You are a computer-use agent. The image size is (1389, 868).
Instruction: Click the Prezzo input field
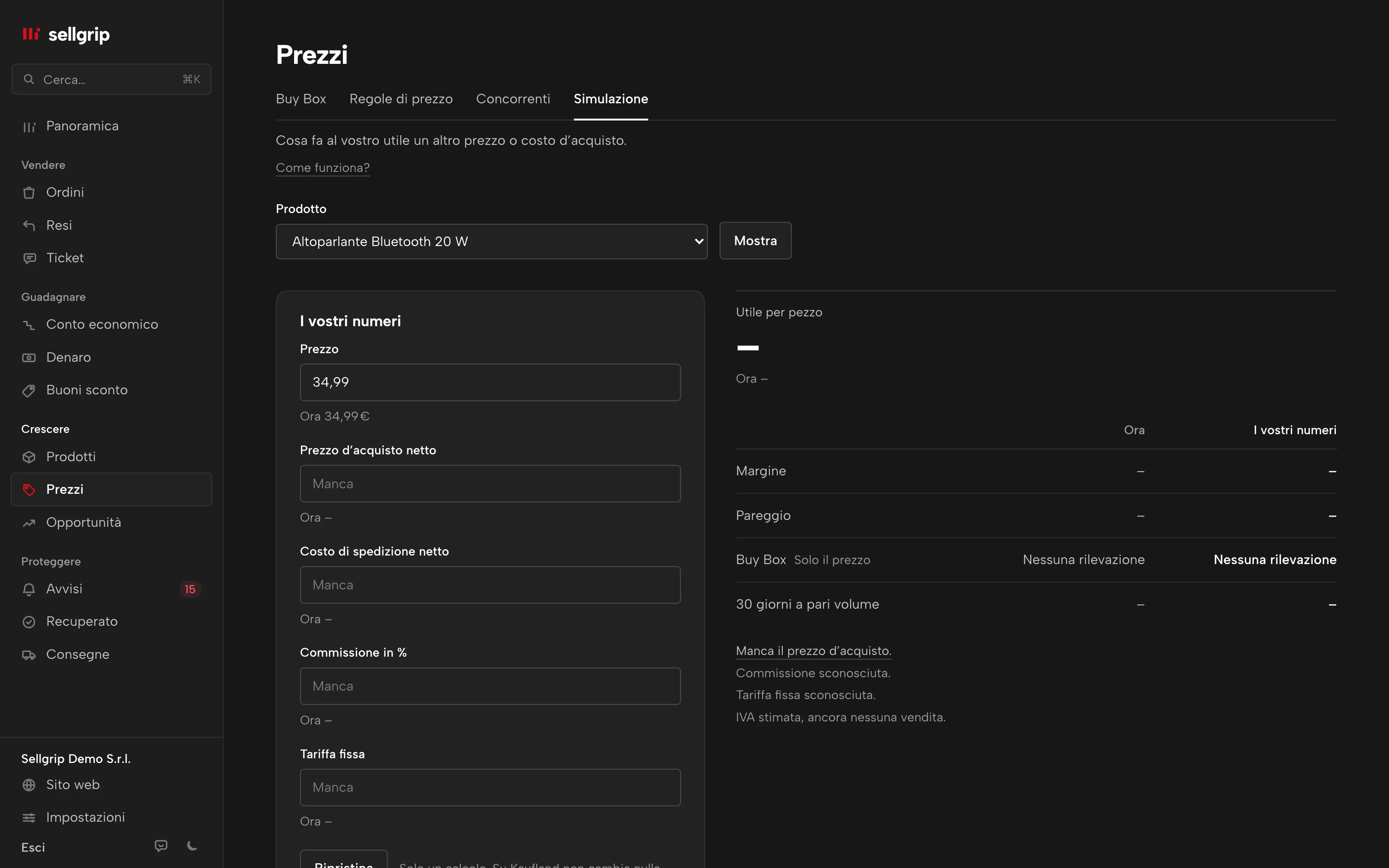(490, 382)
